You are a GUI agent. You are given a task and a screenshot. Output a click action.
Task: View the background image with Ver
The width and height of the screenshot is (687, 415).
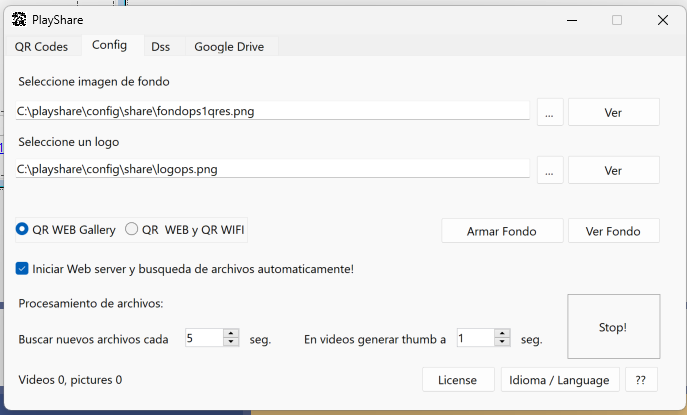pyautogui.click(x=613, y=112)
